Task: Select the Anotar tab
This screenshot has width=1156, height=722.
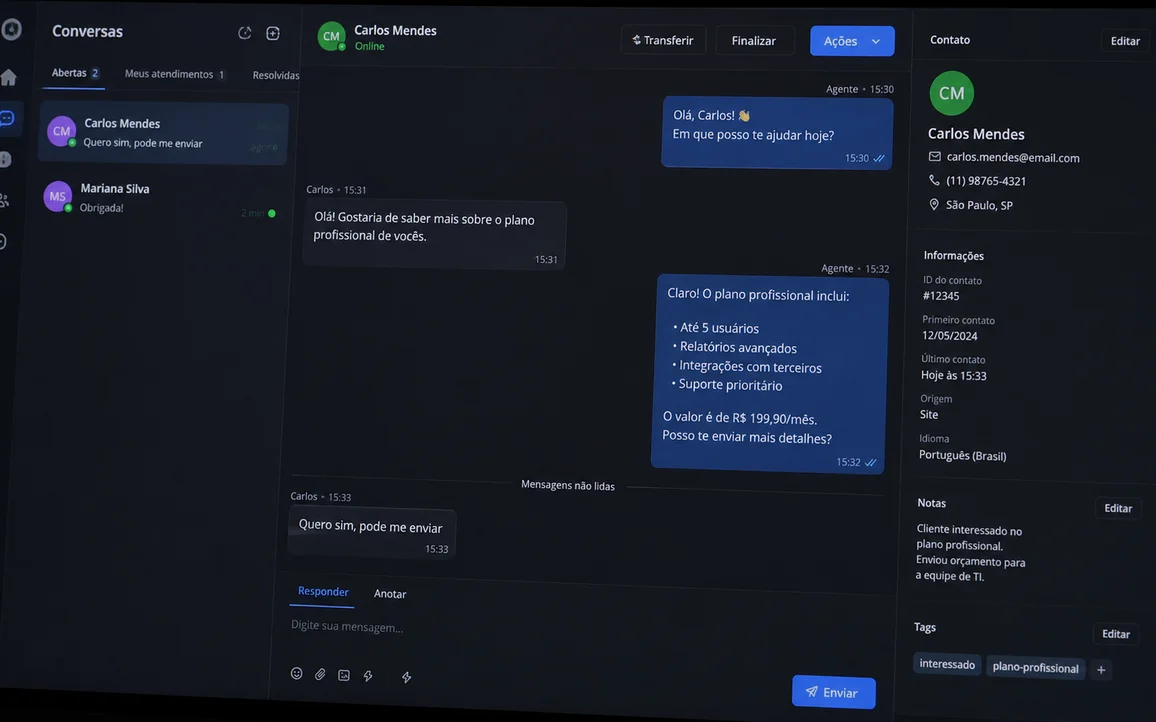Action: 390,594
